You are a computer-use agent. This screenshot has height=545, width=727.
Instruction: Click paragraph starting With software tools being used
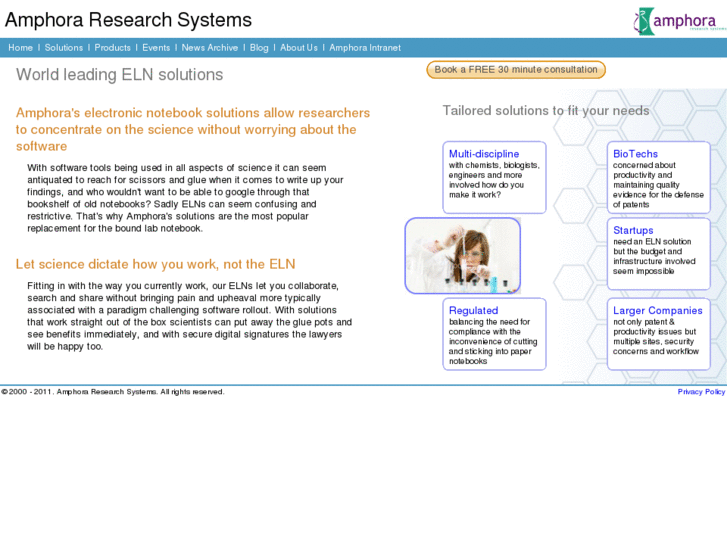point(185,198)
